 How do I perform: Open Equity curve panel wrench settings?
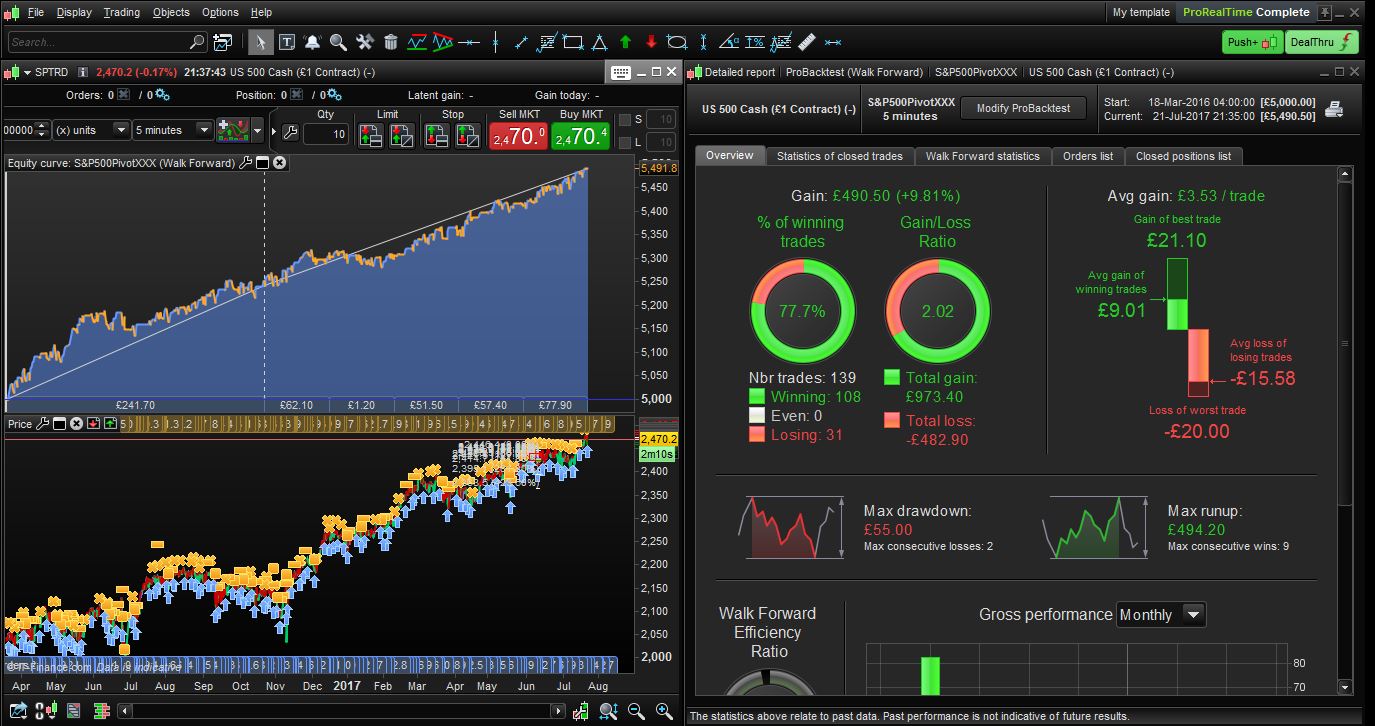245,163
